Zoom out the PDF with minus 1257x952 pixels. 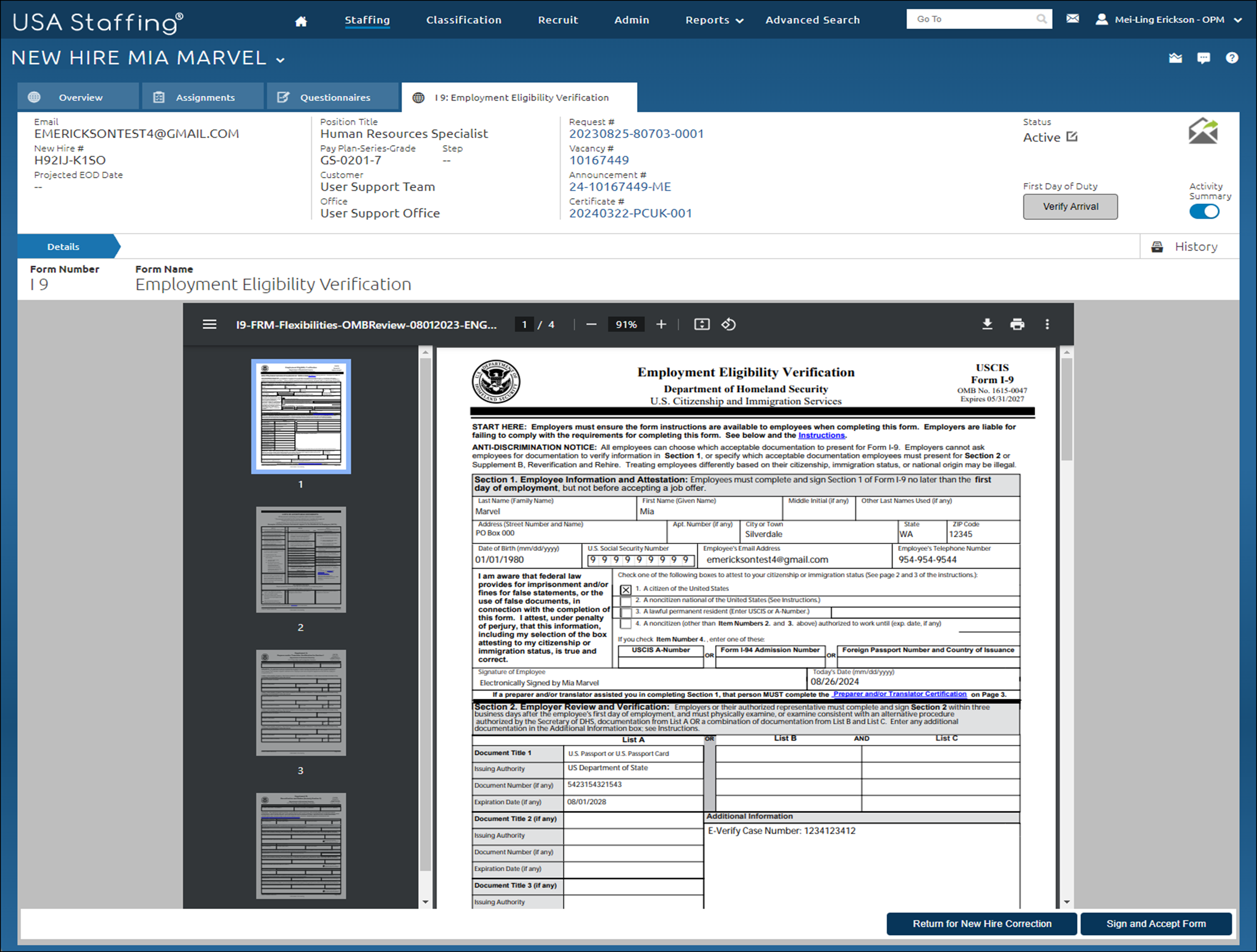click(591, 324)
